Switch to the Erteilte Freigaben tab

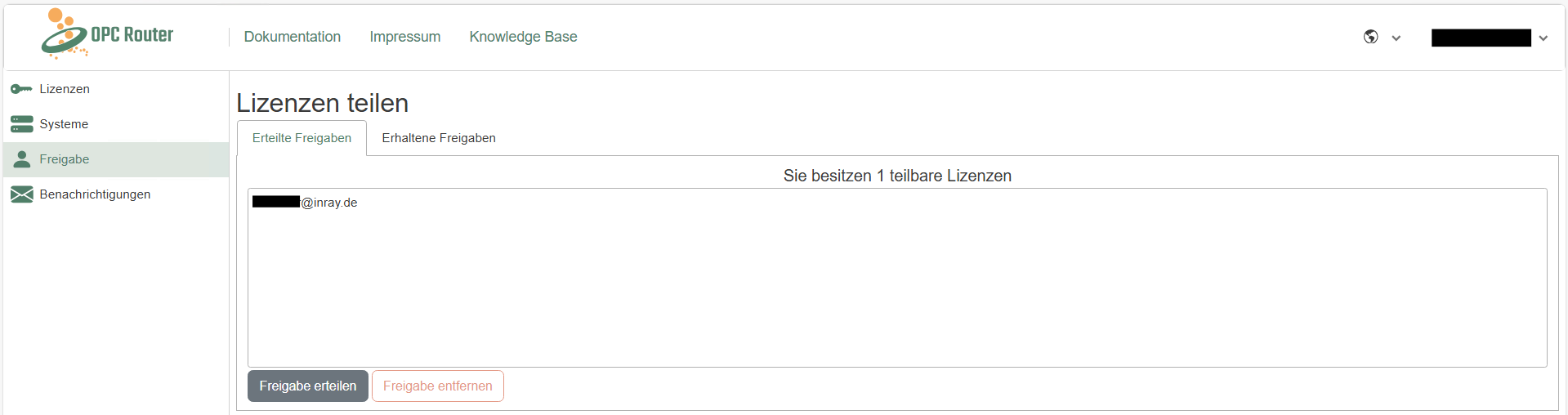[302, 138]
